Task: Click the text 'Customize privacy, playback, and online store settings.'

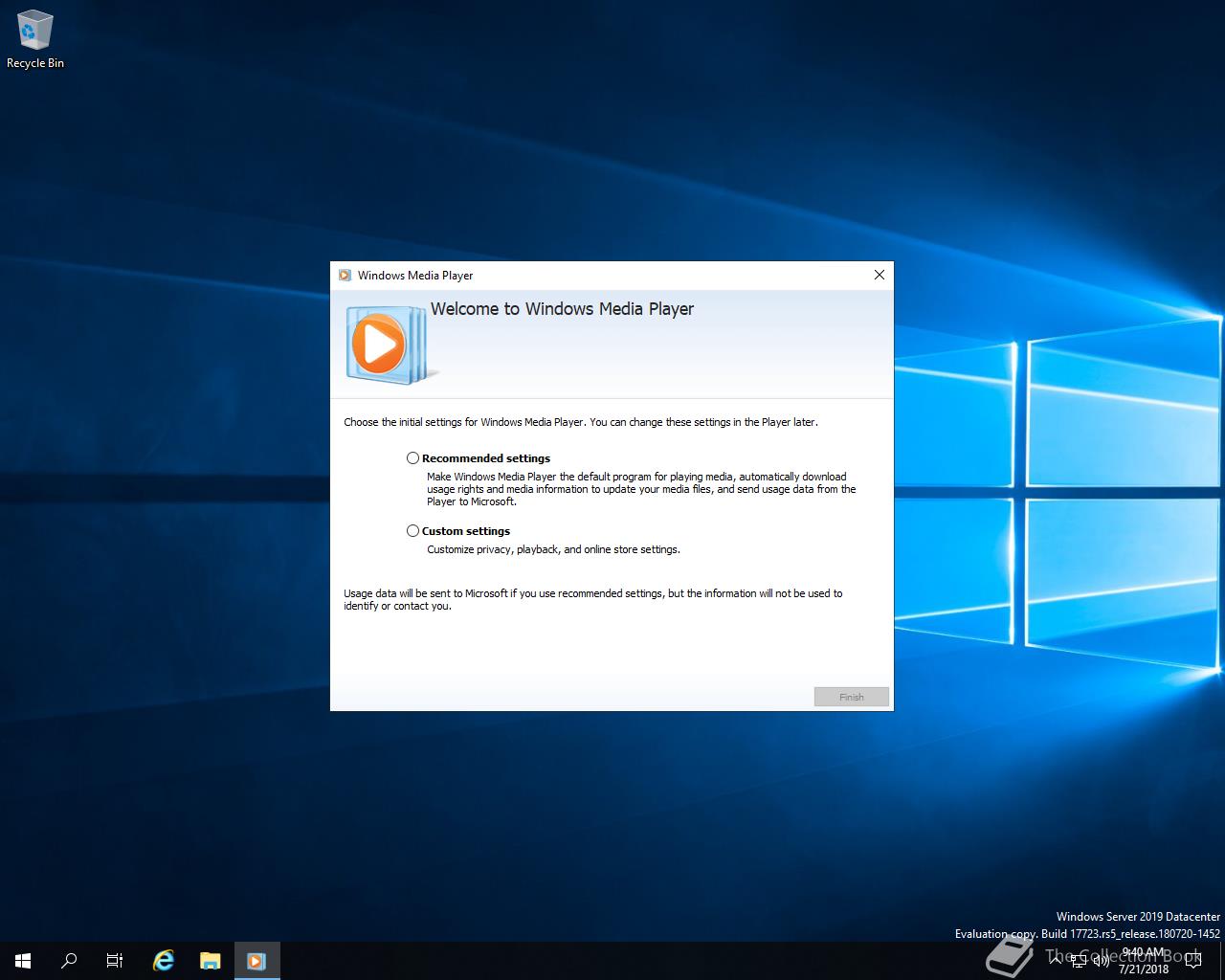Action: tap(553, 549)
